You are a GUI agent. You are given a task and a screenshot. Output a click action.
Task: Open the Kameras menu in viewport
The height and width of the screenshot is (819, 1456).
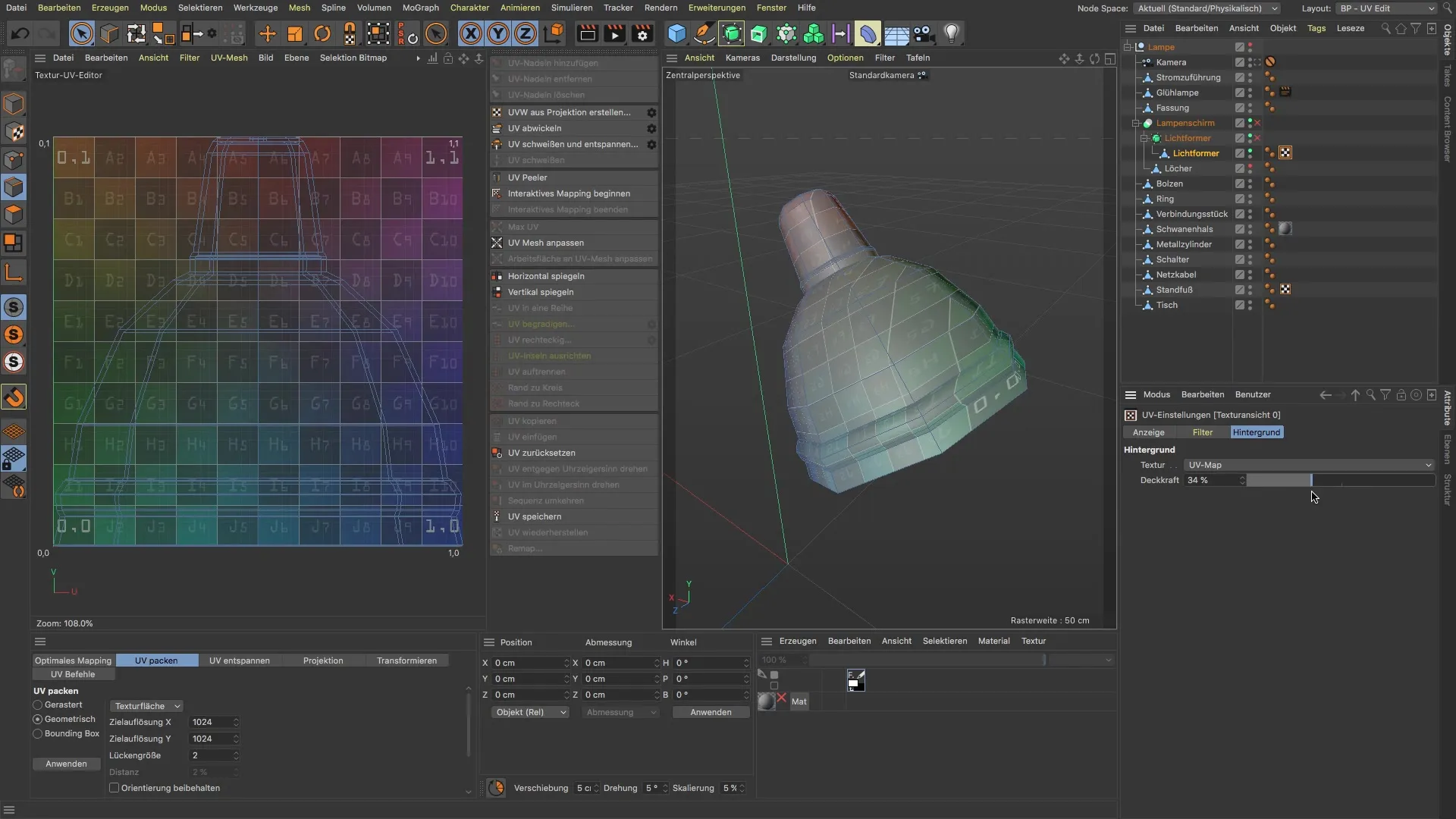coord(742,58)
